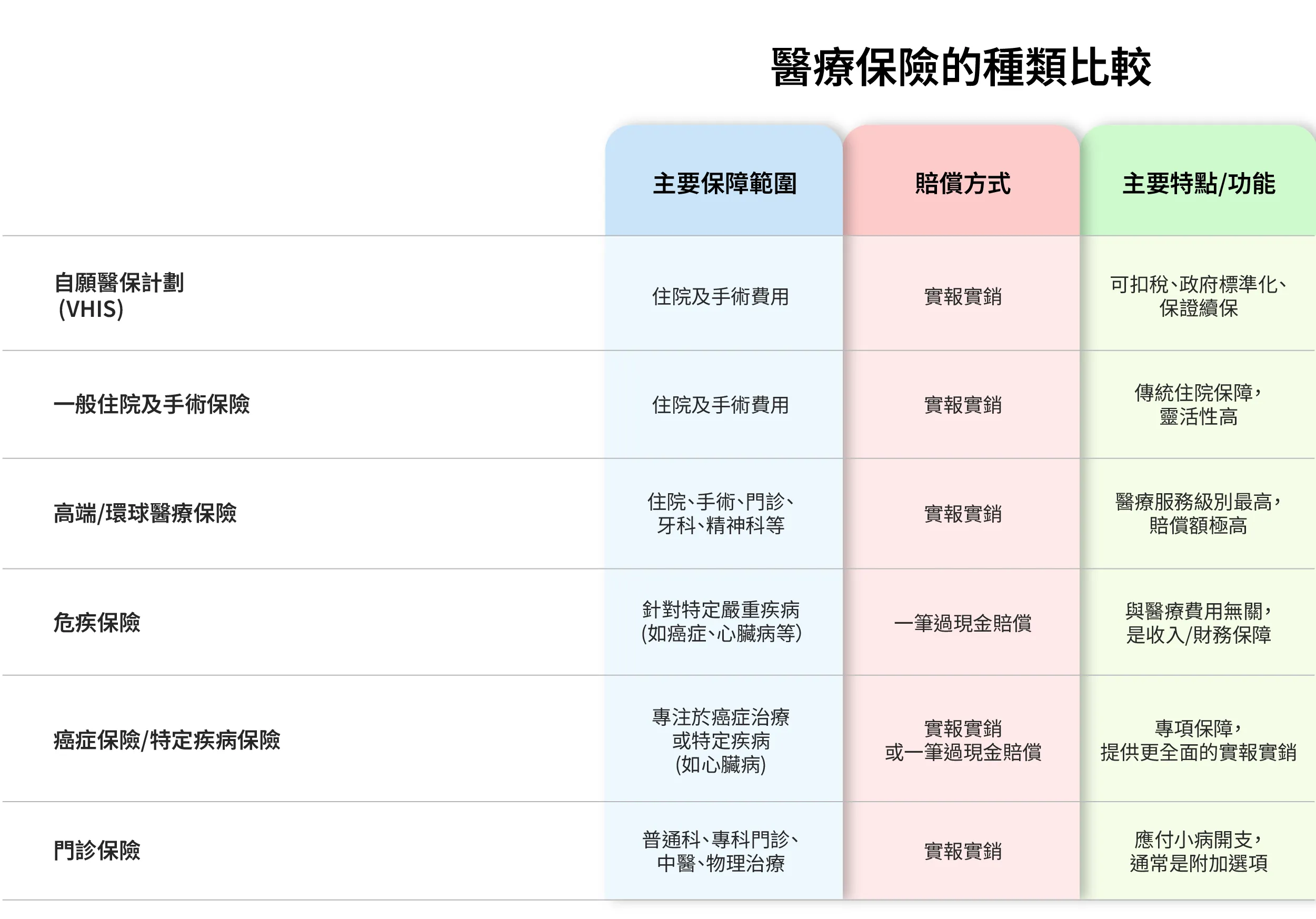Click 一筆過現金賠償 in the 危疾保險 row
The width and height of the screenshot is (1316, 919).
click(962, 623)
